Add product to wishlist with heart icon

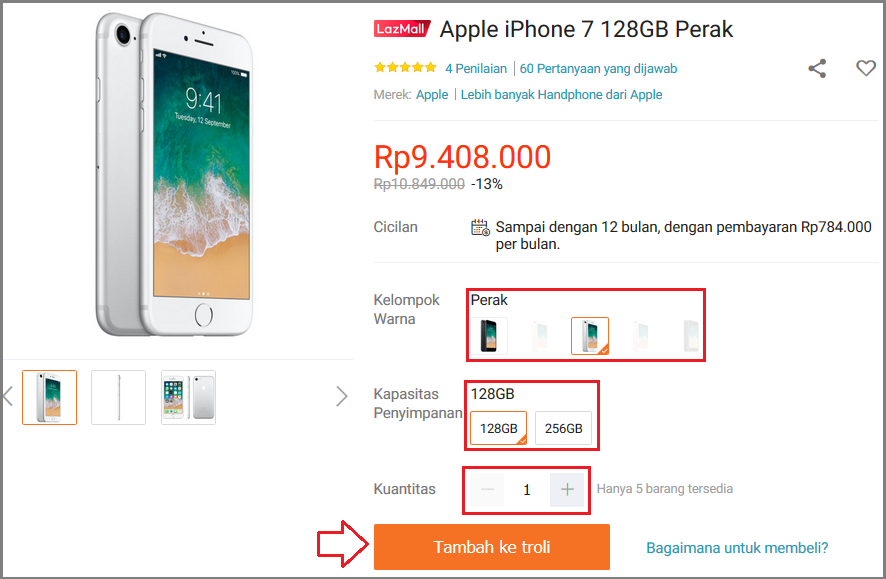(x=866, y=68)
